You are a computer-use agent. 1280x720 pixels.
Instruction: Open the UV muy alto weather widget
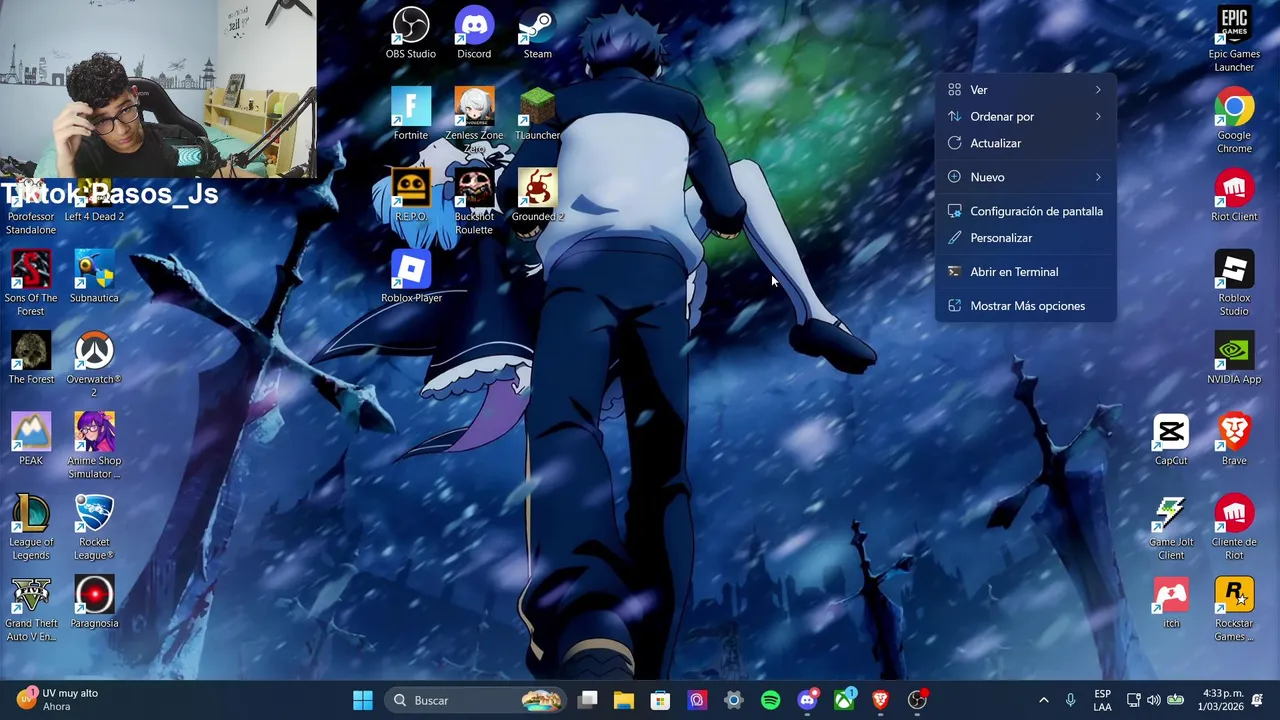pyautogui.click(x=58, y=700)
